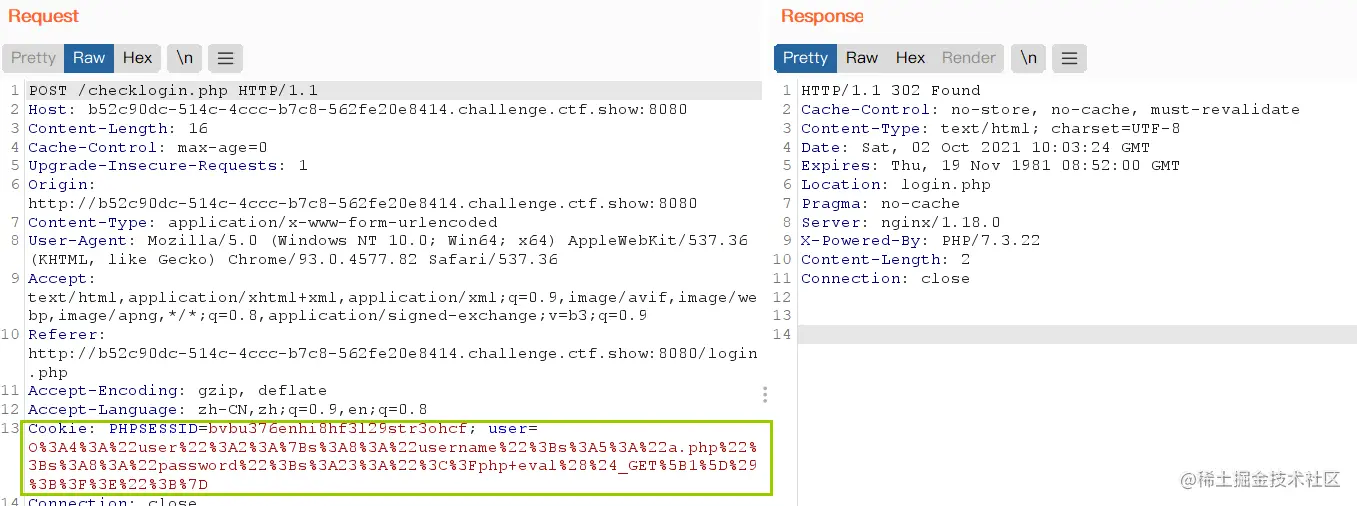This screenshot has height=506, width=1357.
Task: Click the Response panel title
Action: click(822, 16)
